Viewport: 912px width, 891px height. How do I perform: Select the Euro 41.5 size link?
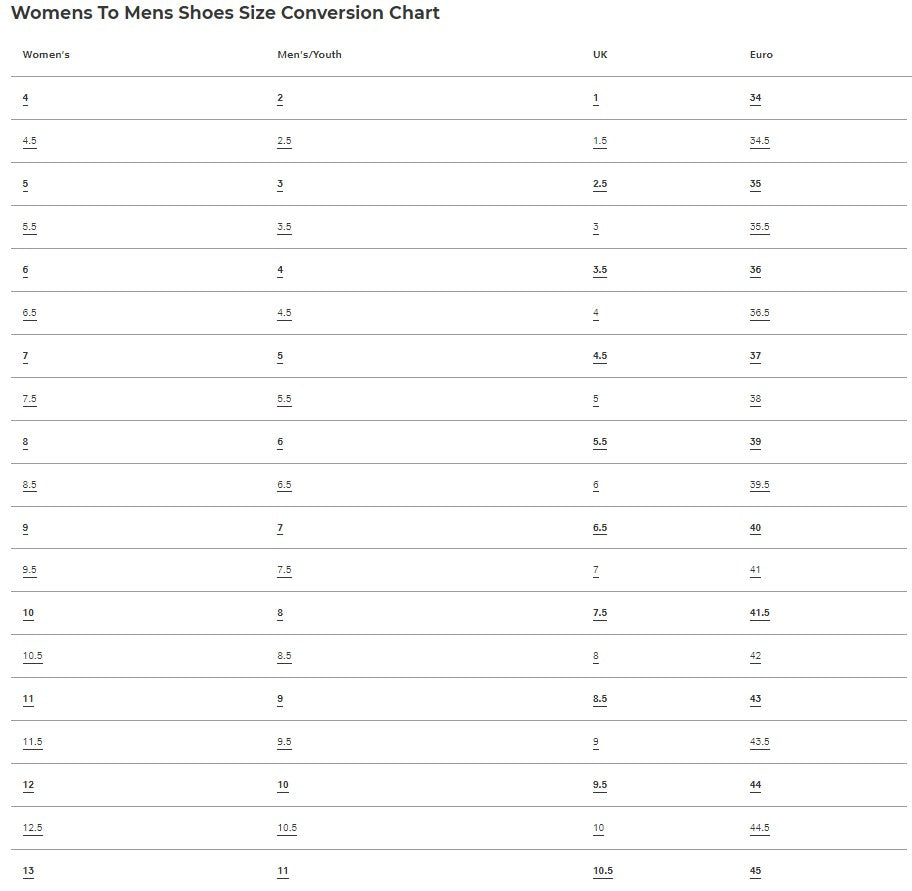click(x=759, y=613)
